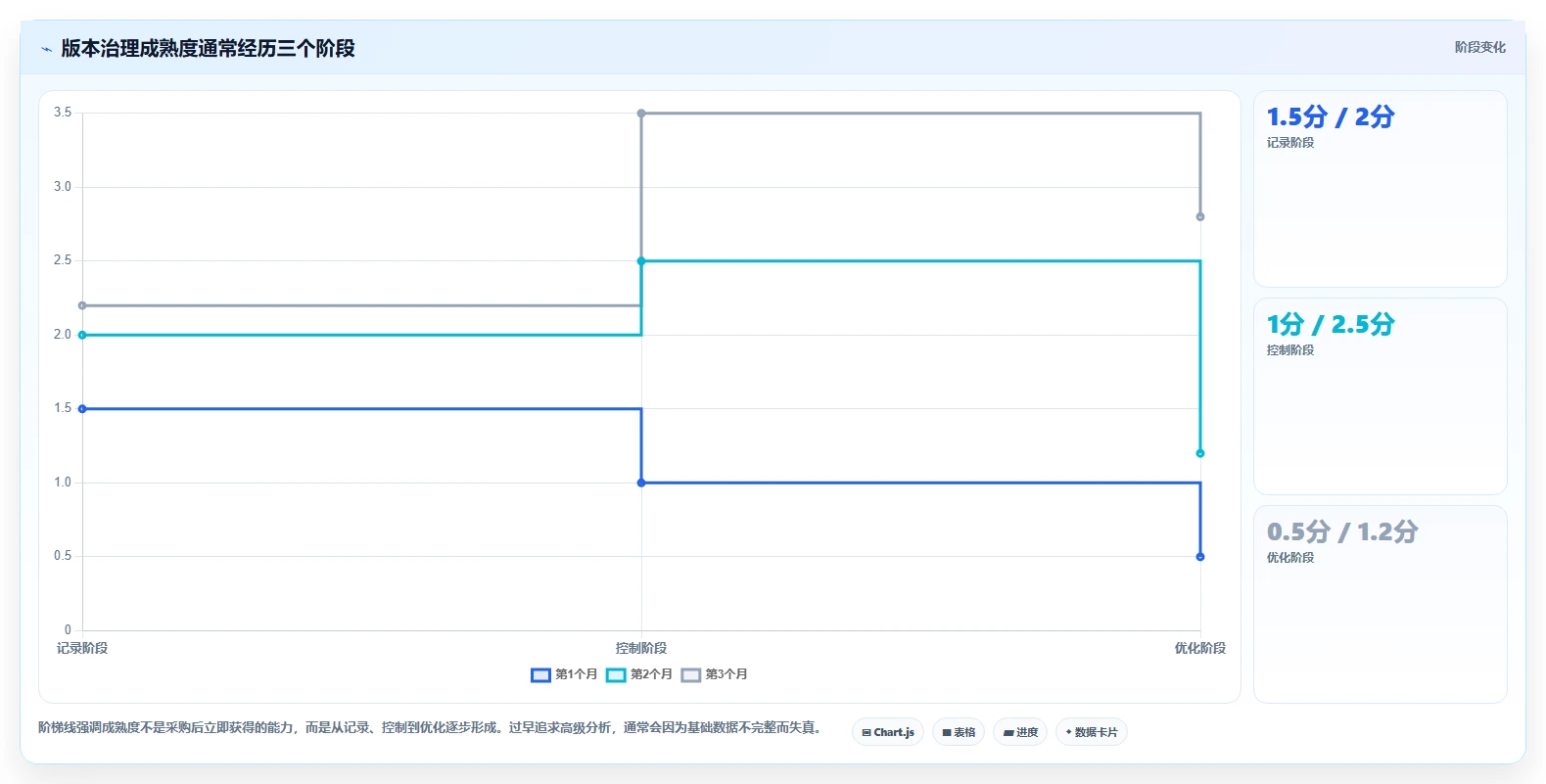Click the y-axis label 0.5
The image size is (1546, 784).
coord(63,556)
